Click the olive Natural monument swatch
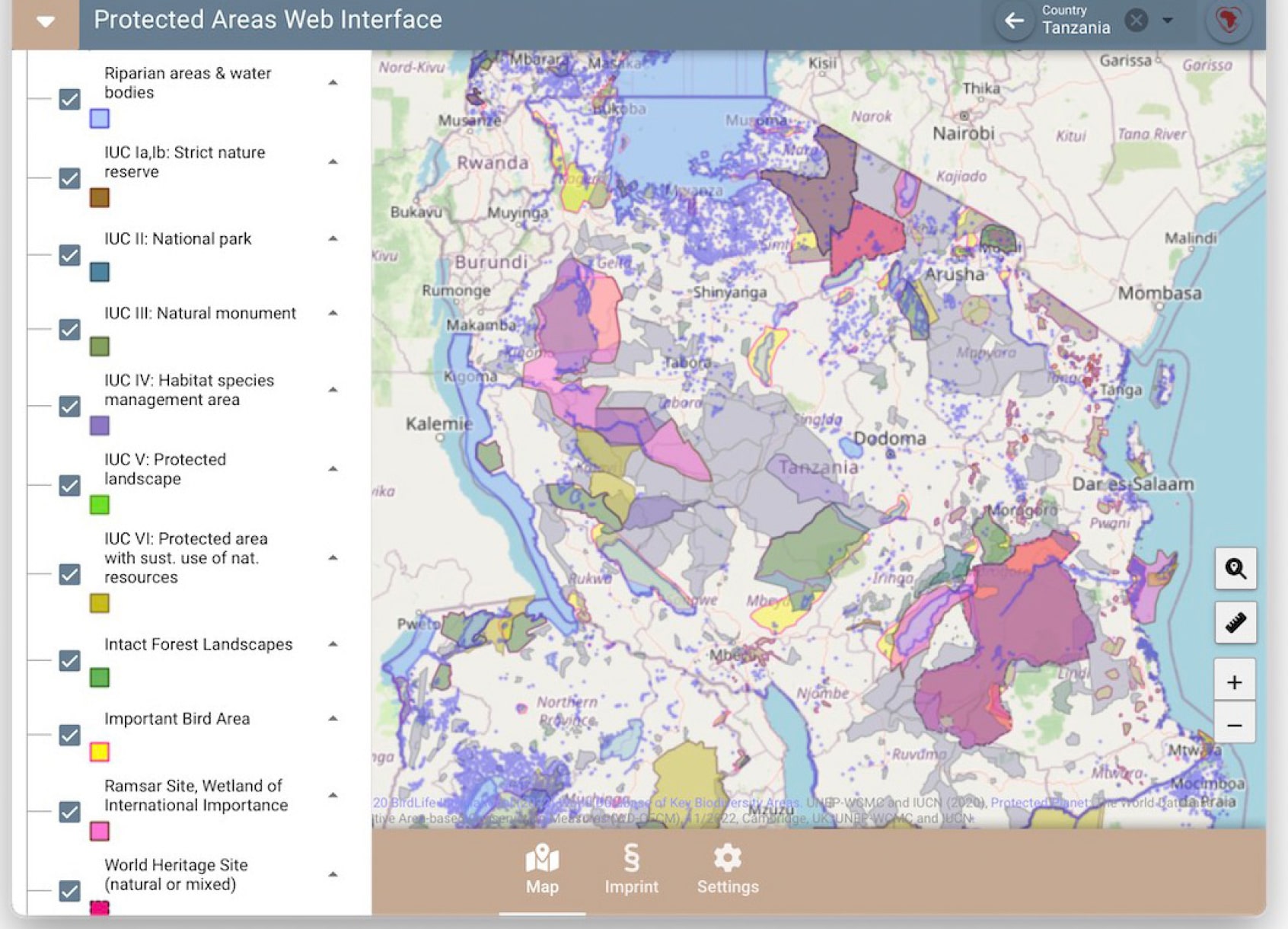The image size is (1288, 929). (100, 346)
